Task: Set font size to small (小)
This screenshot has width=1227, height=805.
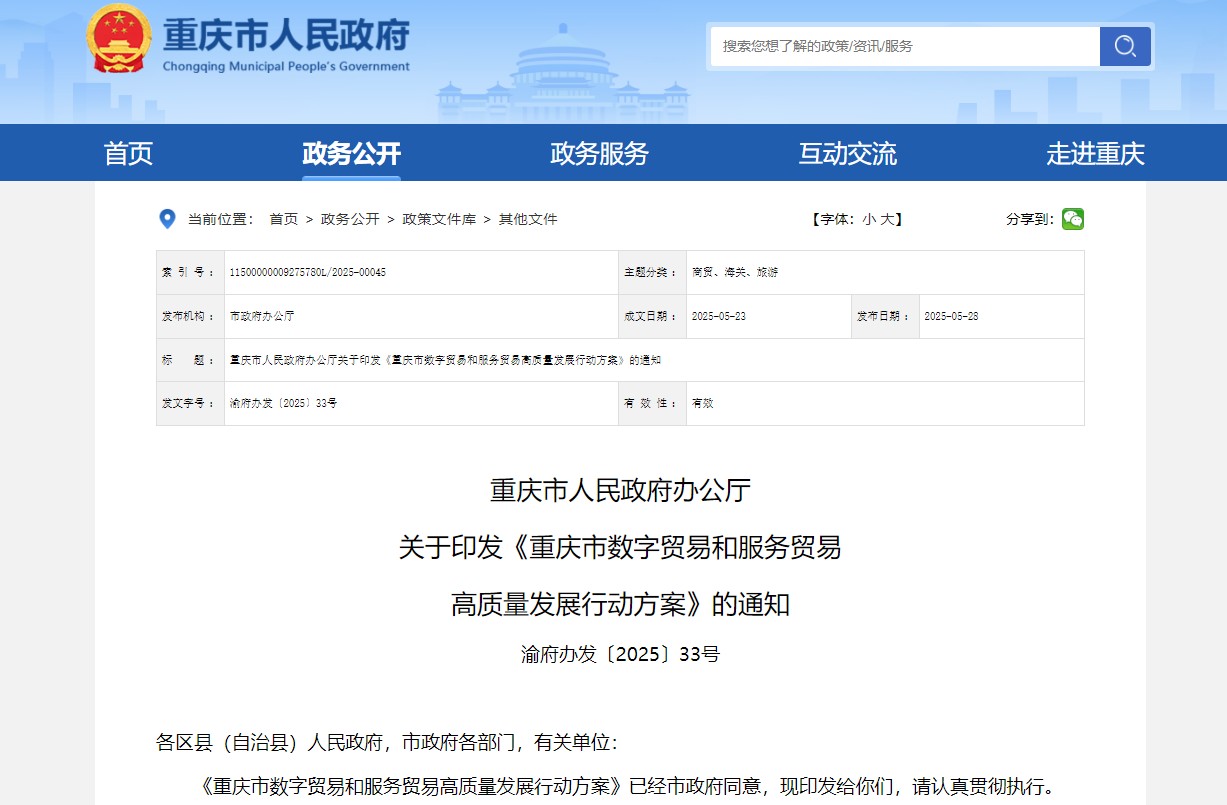Action: tap(869, 219)
